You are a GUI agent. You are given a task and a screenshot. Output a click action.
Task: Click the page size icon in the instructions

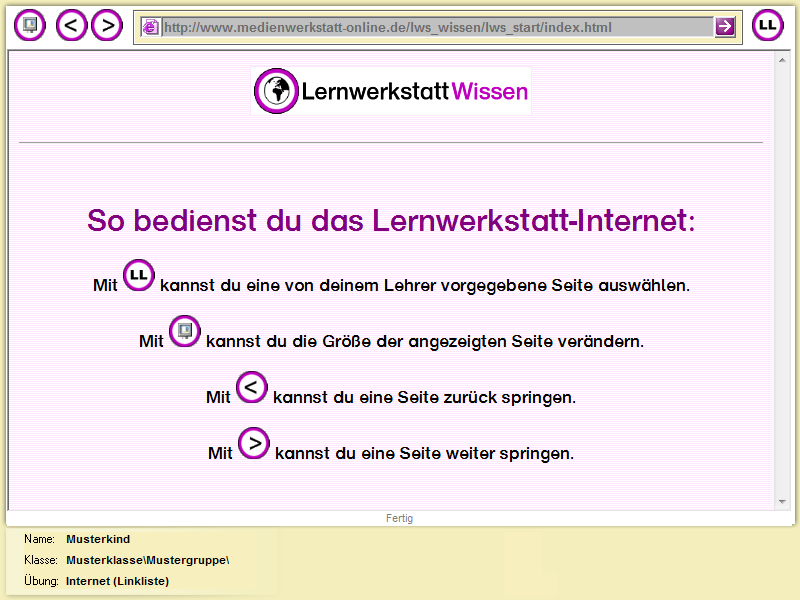[184, 331]
